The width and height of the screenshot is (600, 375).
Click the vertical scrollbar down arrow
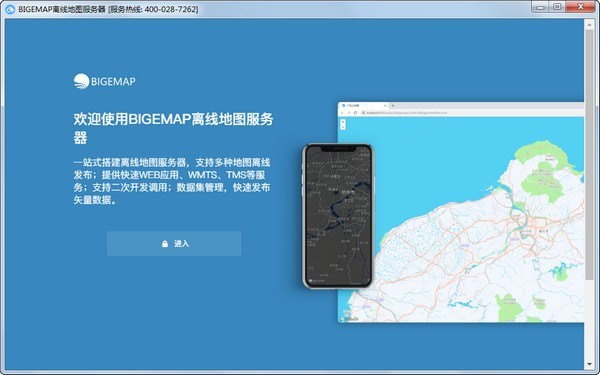tap(589, 364)
